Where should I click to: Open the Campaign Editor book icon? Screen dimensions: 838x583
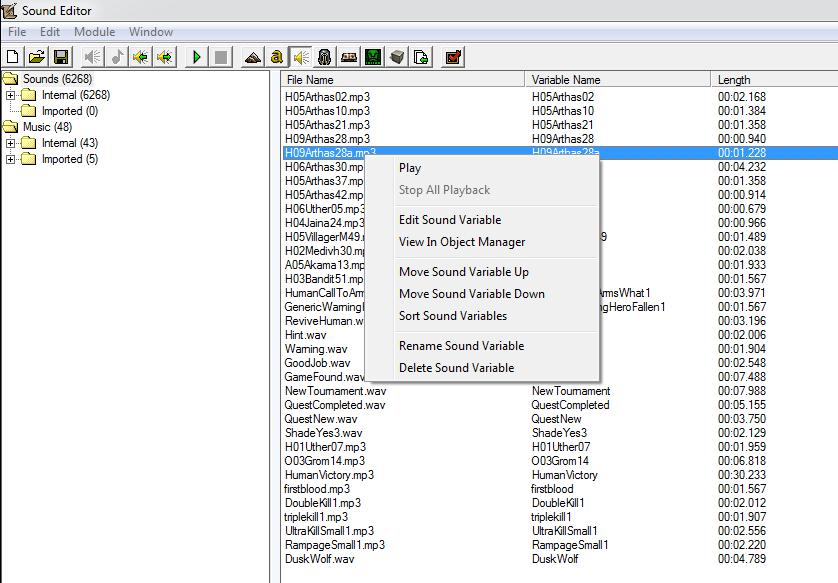(349, 57)
